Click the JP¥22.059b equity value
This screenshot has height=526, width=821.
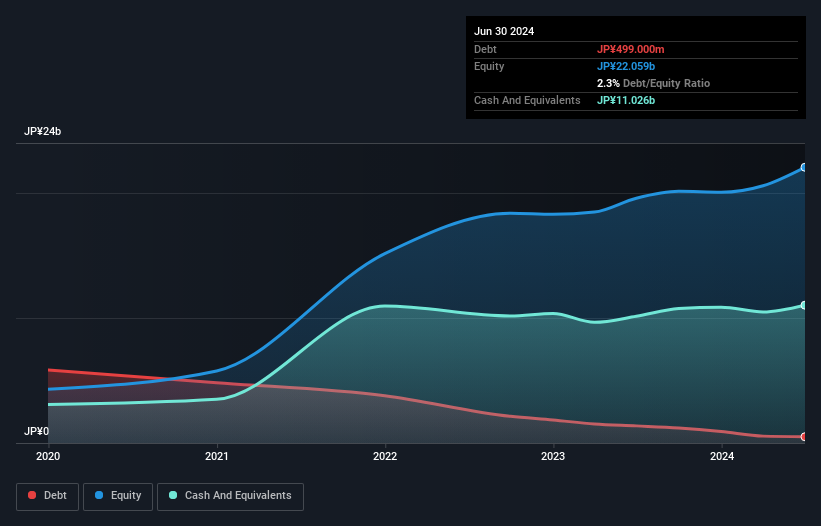pyautogui.click(x=626, y=66)
